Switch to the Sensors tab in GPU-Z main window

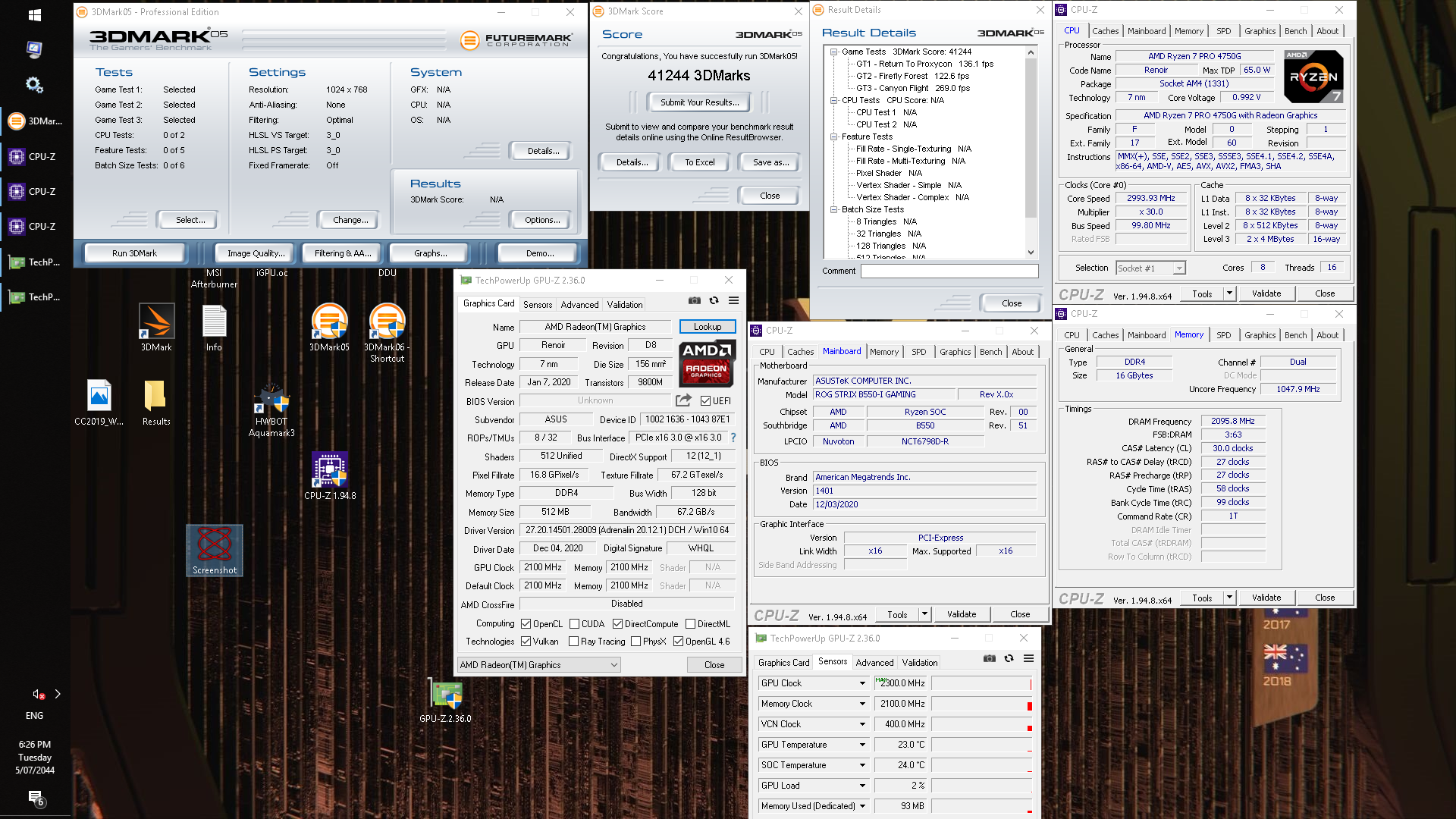tap(538, 304)
